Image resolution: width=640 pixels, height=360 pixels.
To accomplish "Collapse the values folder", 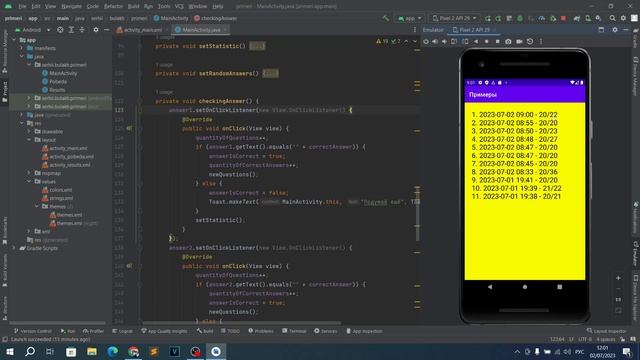I will point(29,181).
